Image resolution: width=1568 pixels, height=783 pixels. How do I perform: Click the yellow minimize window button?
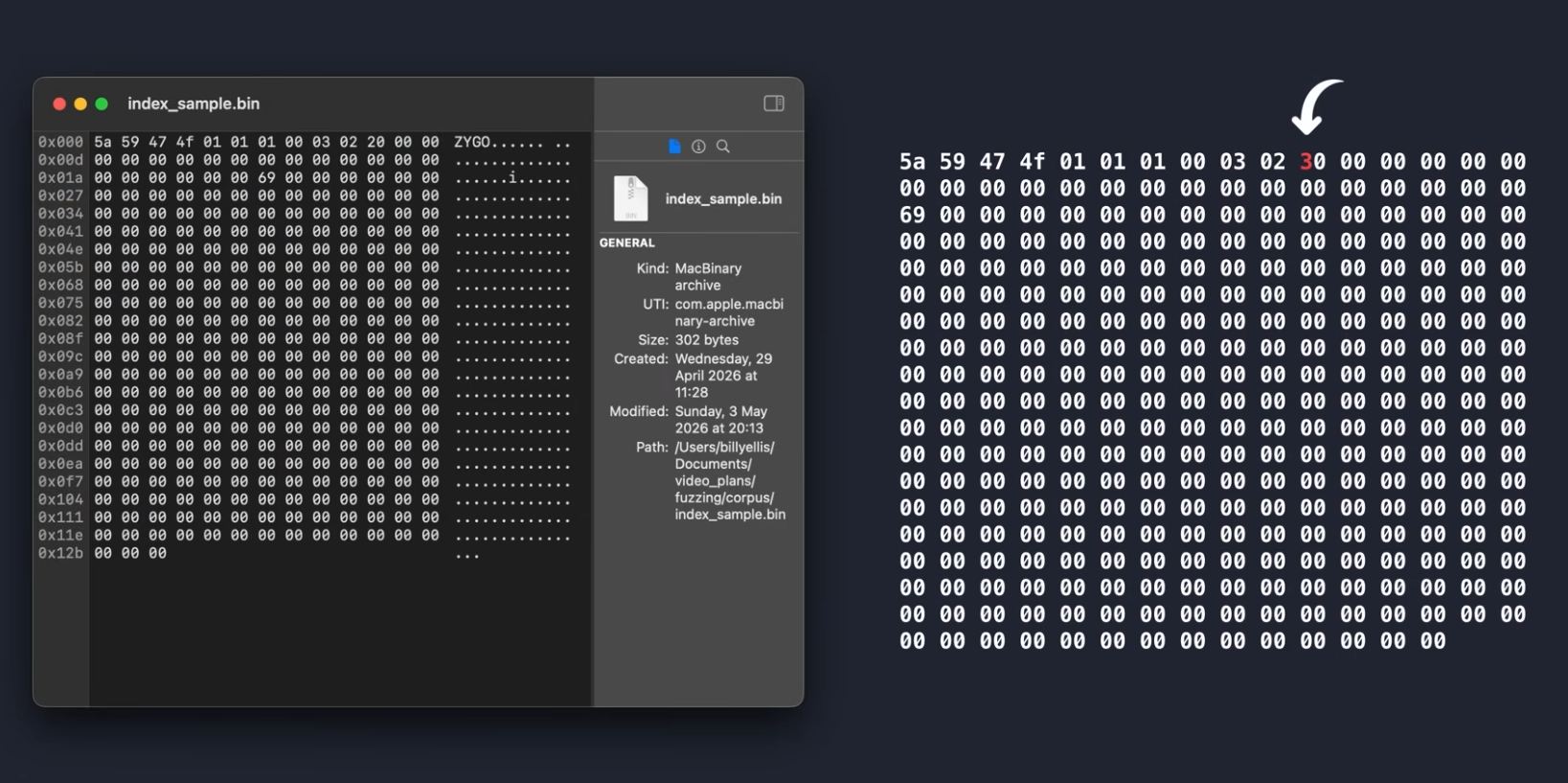(80, 104)
